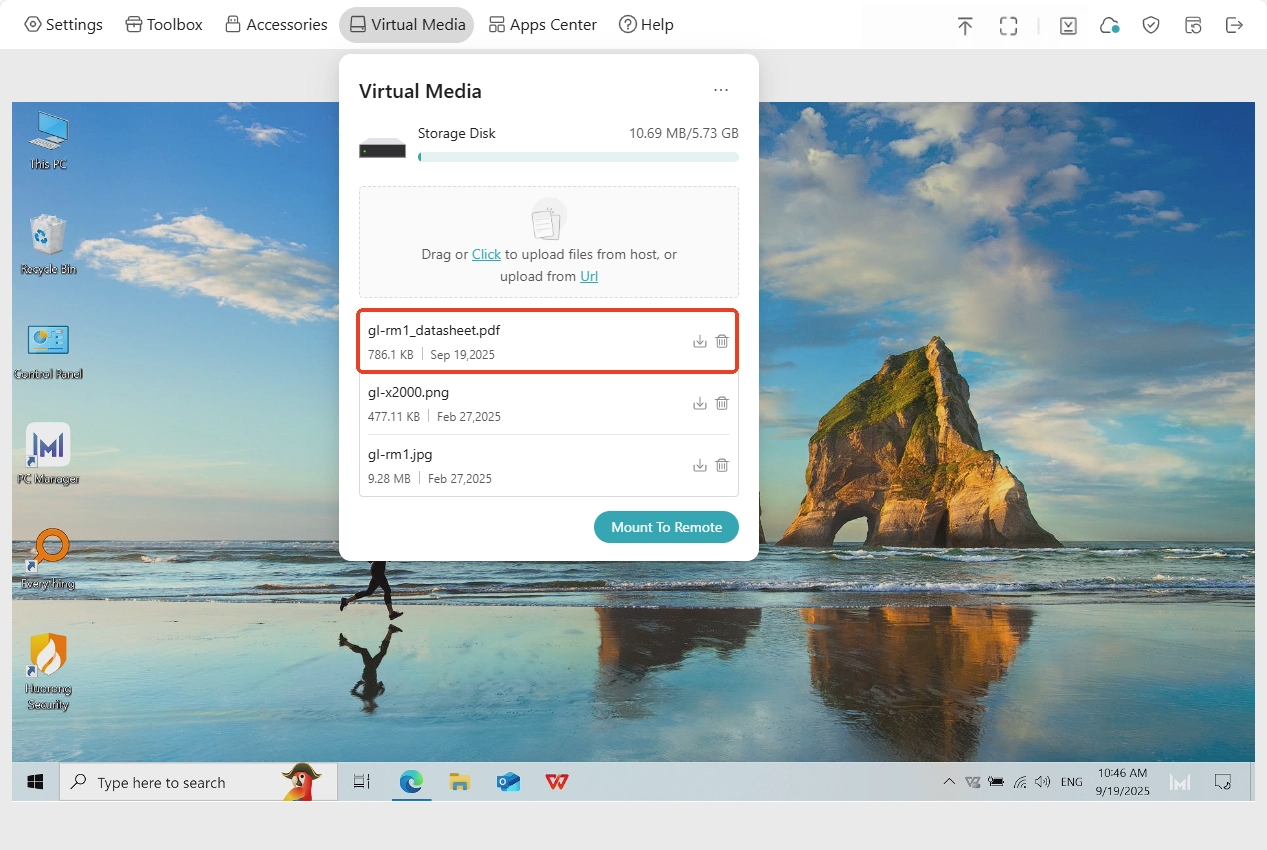The height and width of the screenshot is (850, 1267).
Task: Click the 'Url' upload link
Action: tap(589, 277)
